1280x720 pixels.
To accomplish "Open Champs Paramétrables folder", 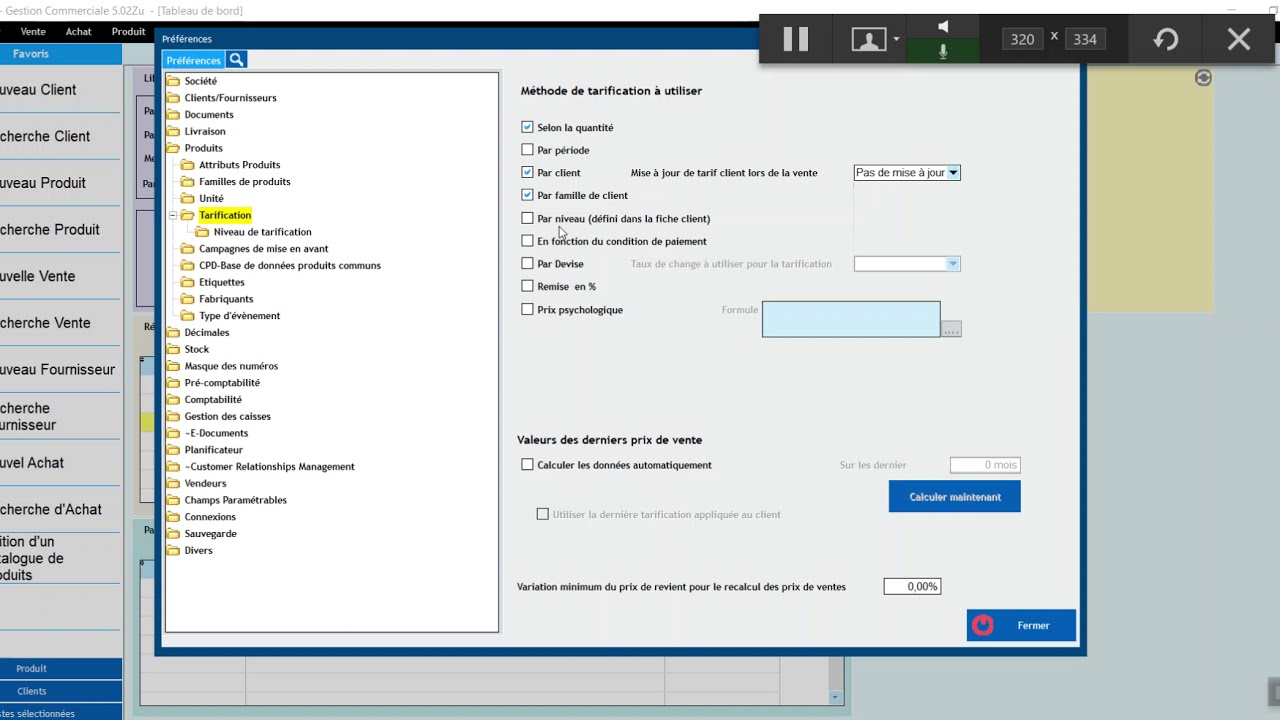I will [235, 501].
